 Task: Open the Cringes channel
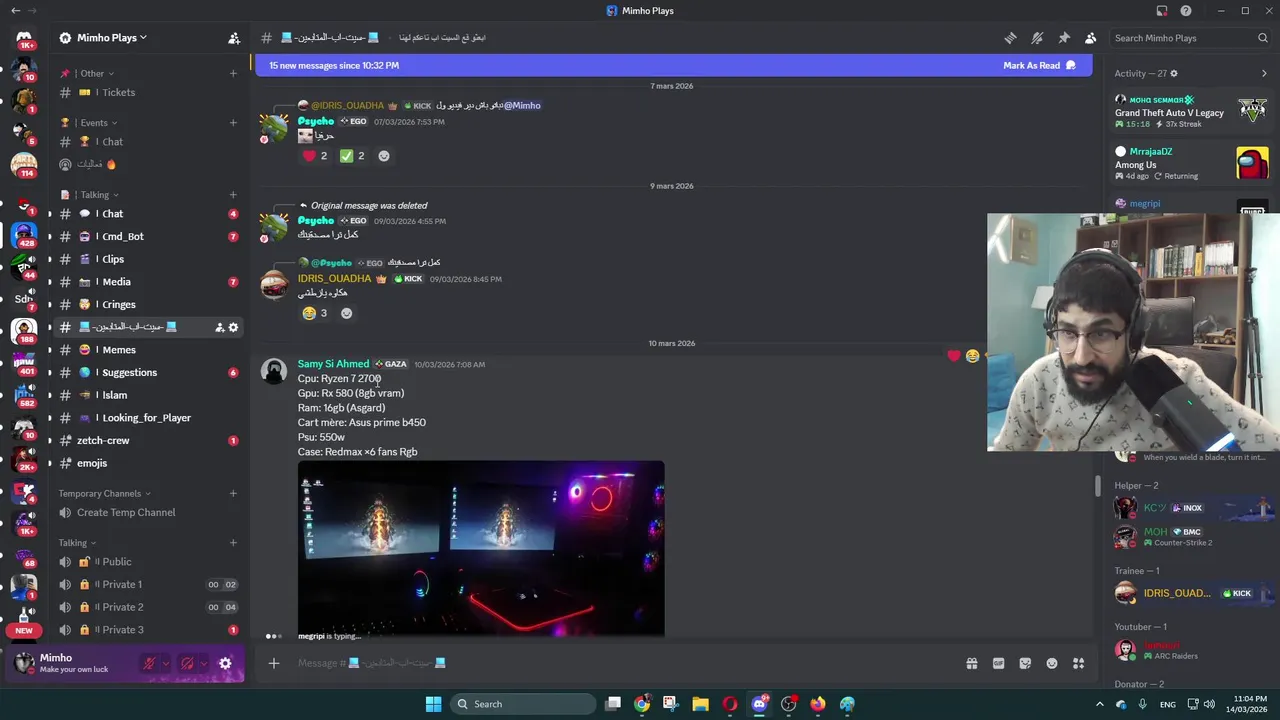(x=149, y=304)
